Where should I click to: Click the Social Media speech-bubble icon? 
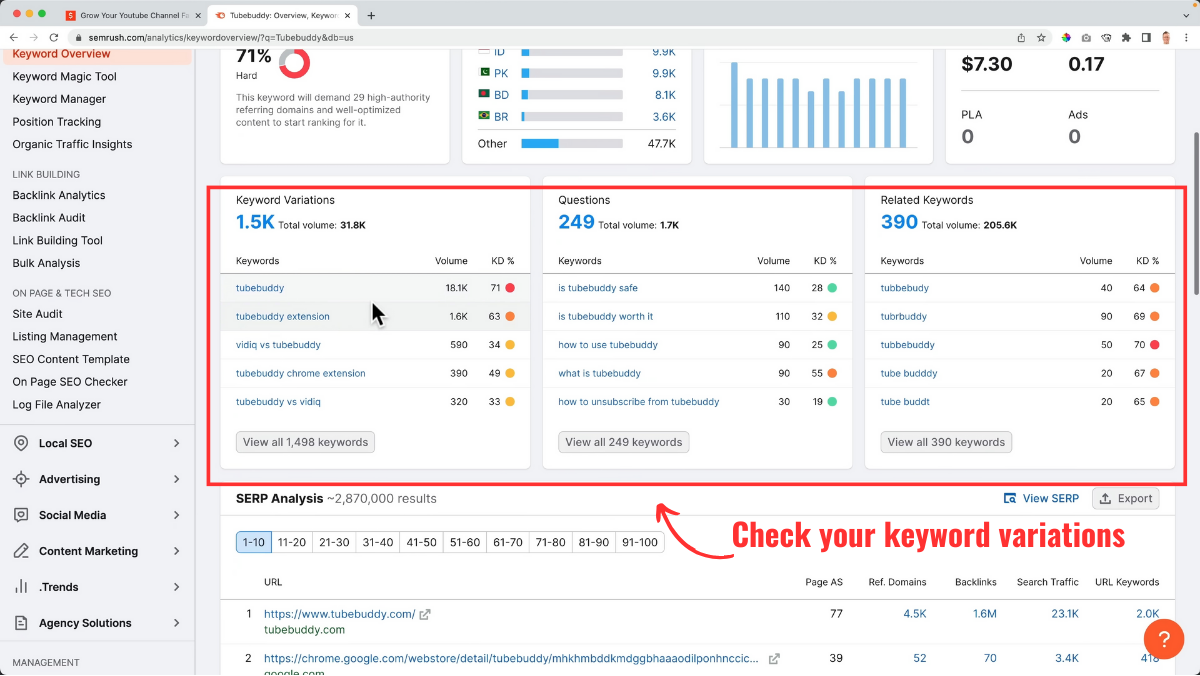[x=21, y=515]
